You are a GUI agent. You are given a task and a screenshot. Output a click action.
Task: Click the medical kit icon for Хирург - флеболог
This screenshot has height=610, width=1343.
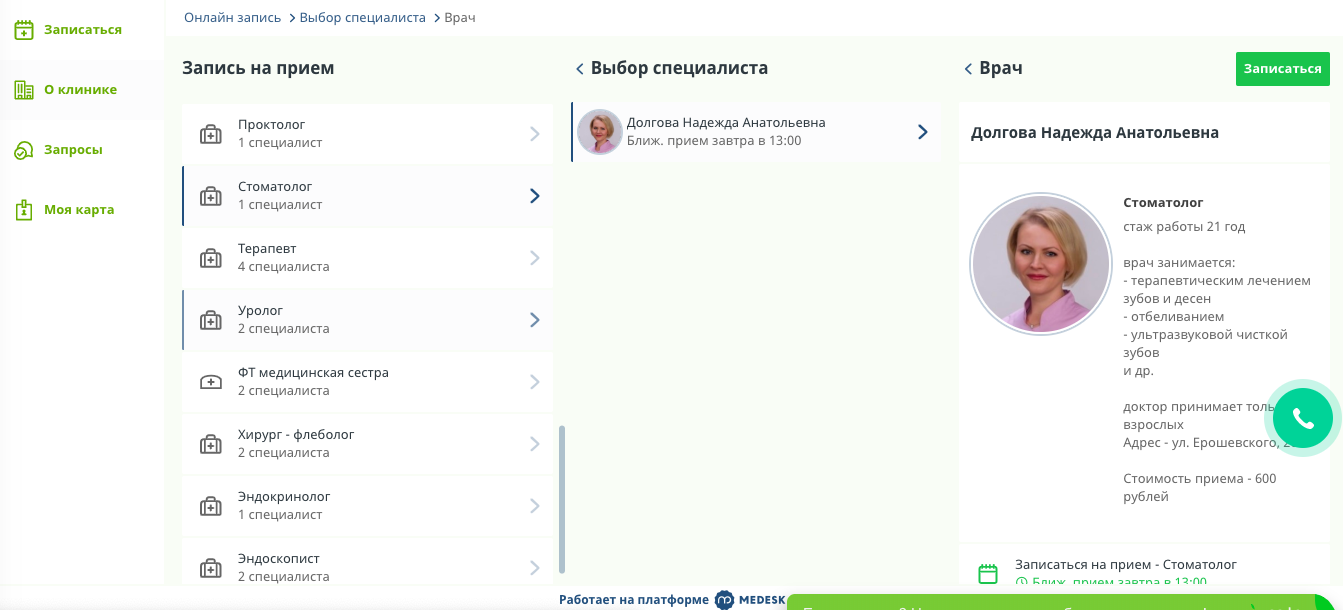tap(211, 444)
